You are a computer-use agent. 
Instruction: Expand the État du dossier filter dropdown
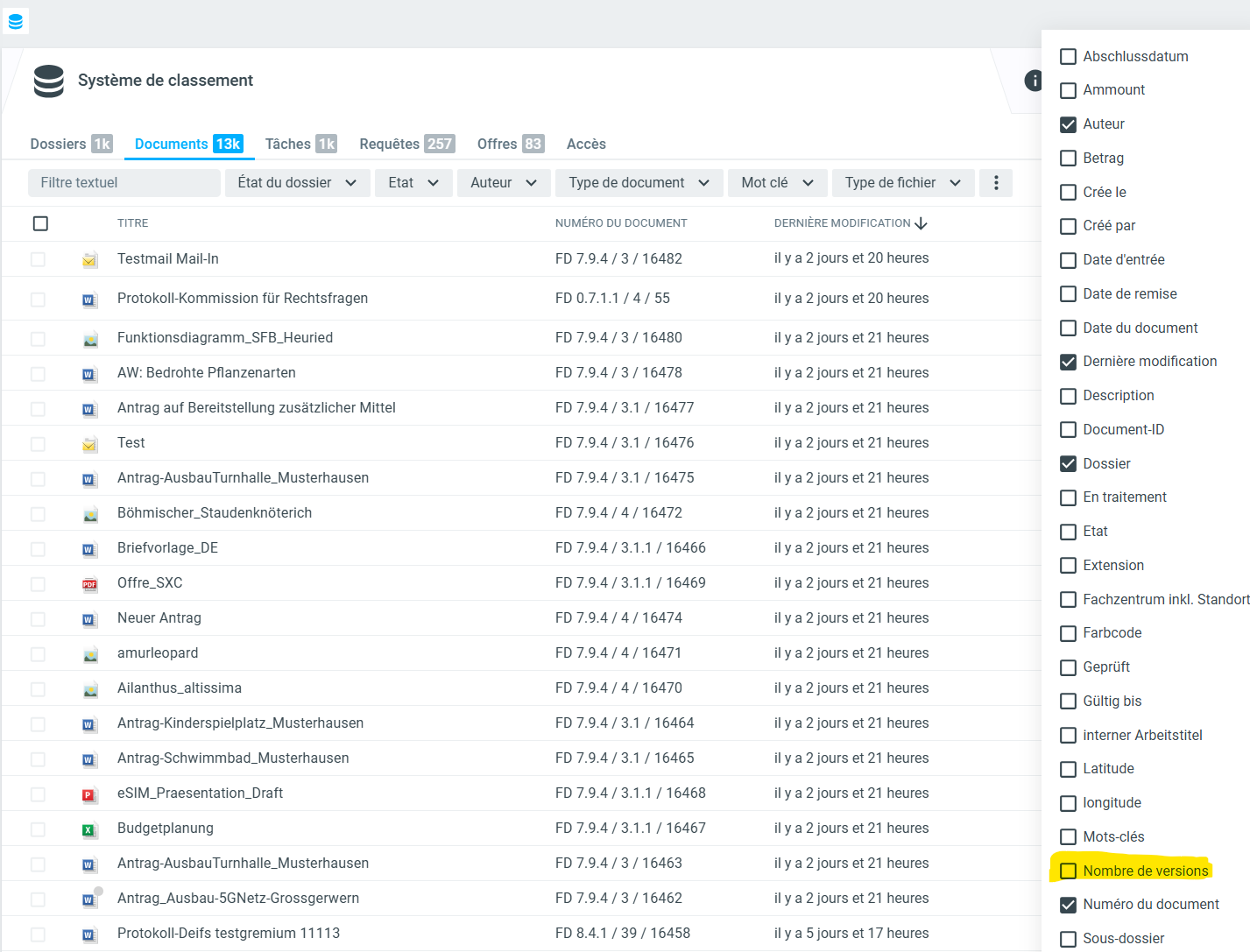[297, 183]
